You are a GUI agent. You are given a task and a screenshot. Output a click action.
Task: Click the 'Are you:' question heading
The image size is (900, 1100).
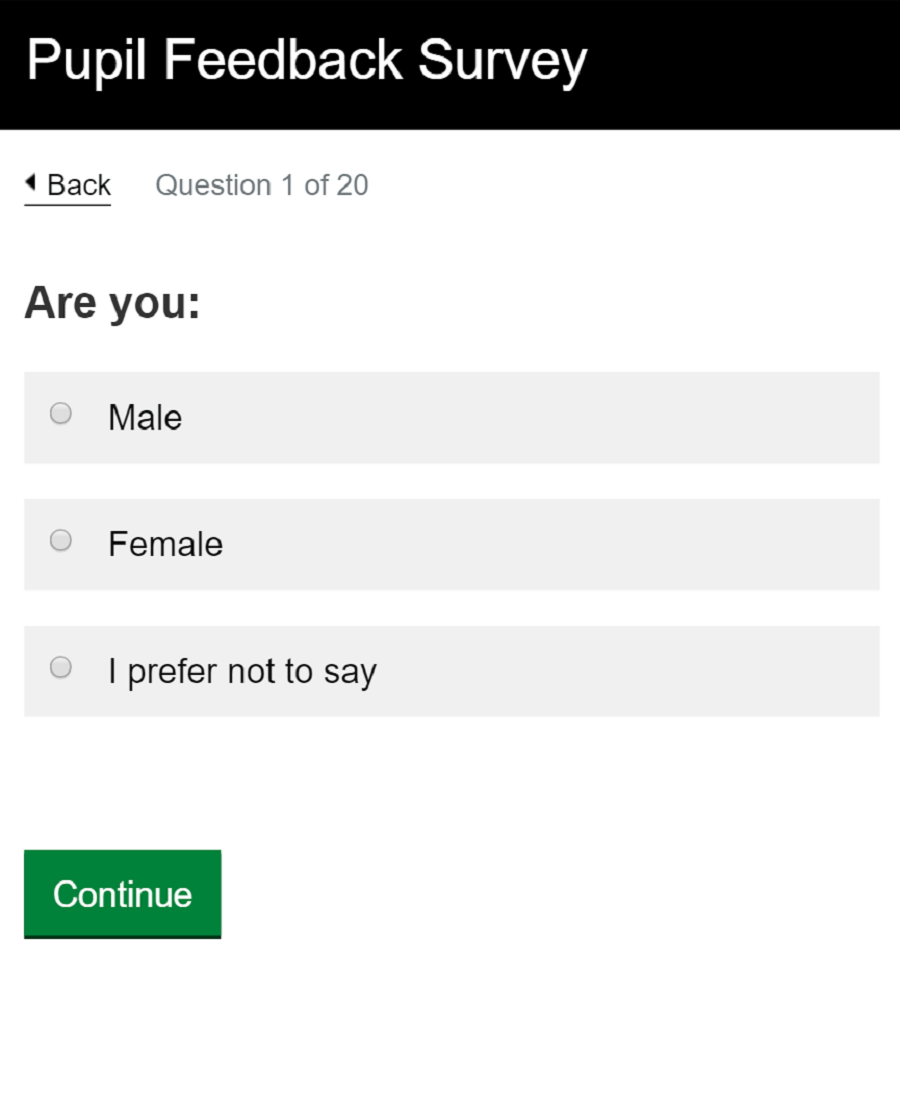[x=112, y=302]
